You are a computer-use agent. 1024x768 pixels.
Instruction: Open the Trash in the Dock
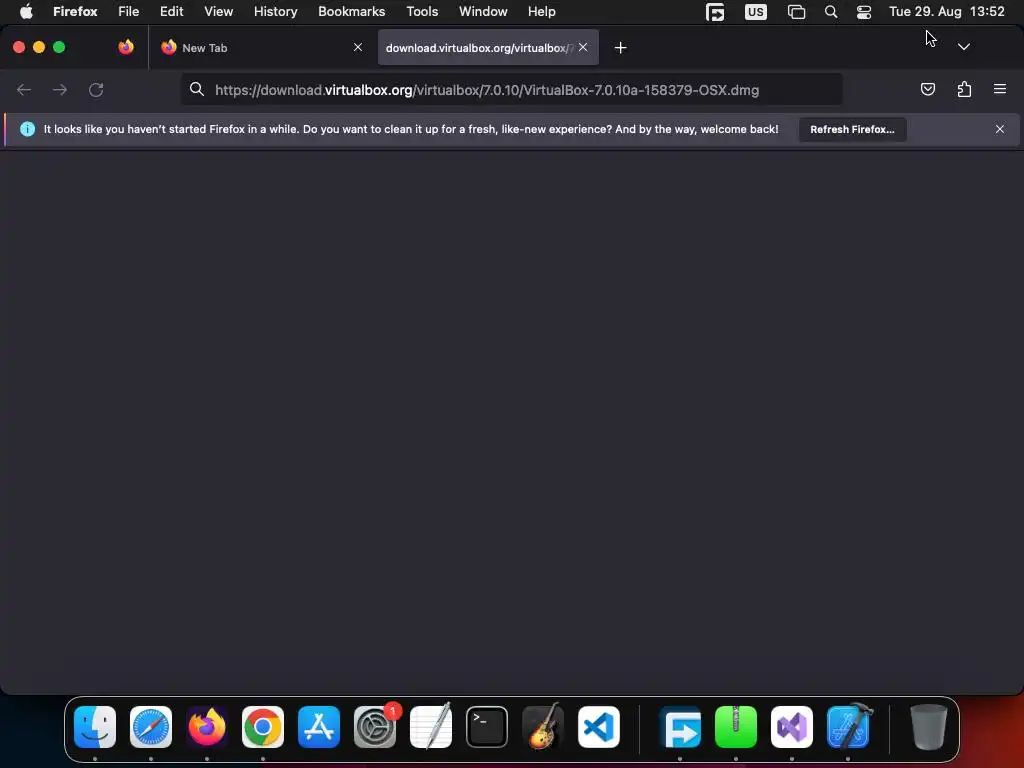(x=929, y=727)
